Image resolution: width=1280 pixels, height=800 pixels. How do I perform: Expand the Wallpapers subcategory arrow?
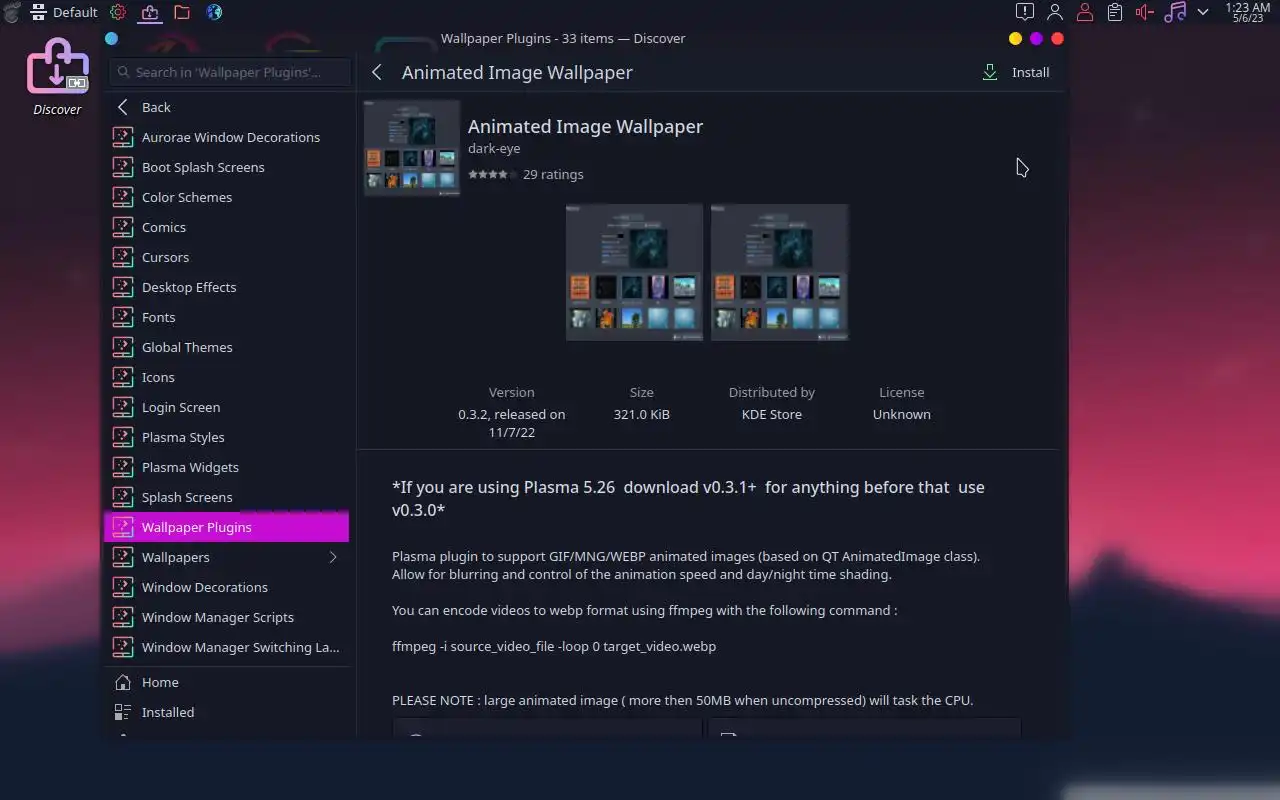(333, 557)
